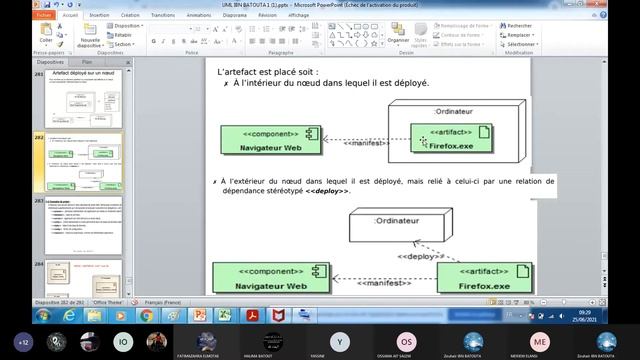This screenshot has height=360, width=640.
Task: Click the Copy icon in Presse-papiers
Action: [x=60, y=35]
